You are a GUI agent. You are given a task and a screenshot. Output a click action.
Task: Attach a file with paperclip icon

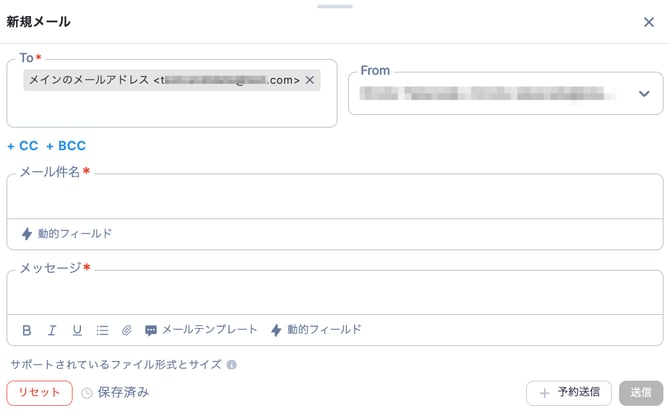[127, 330]
